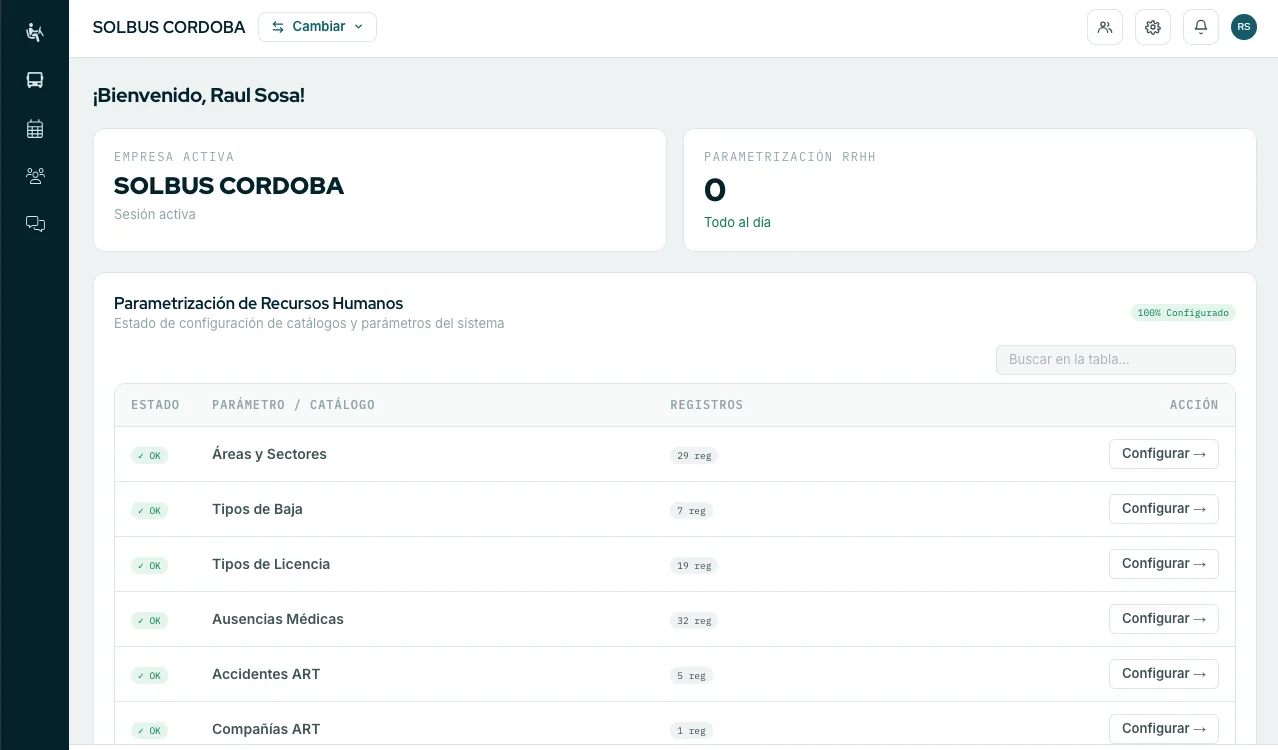Select the Tipos de Licencia row name
The width and height of the screenshot is (1278, 750).
(x=271, y=564)
